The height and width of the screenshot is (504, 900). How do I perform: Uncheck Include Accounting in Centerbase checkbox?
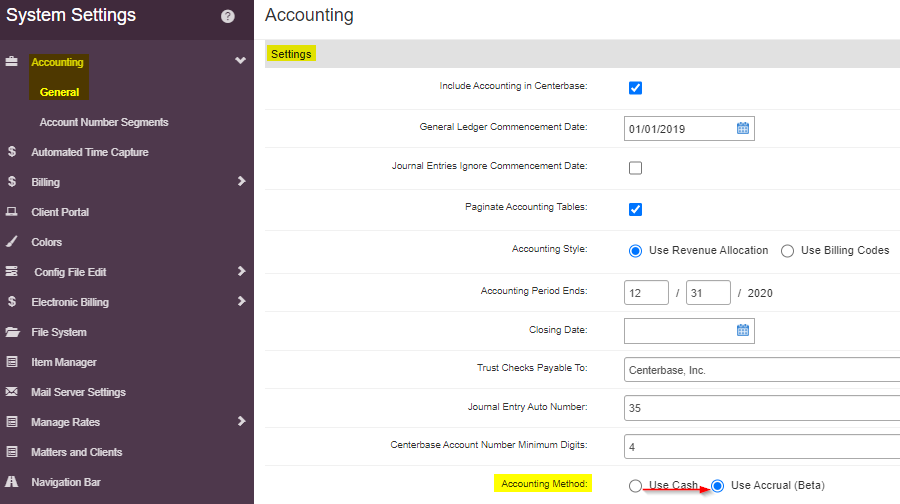click(x=635, y=88)
